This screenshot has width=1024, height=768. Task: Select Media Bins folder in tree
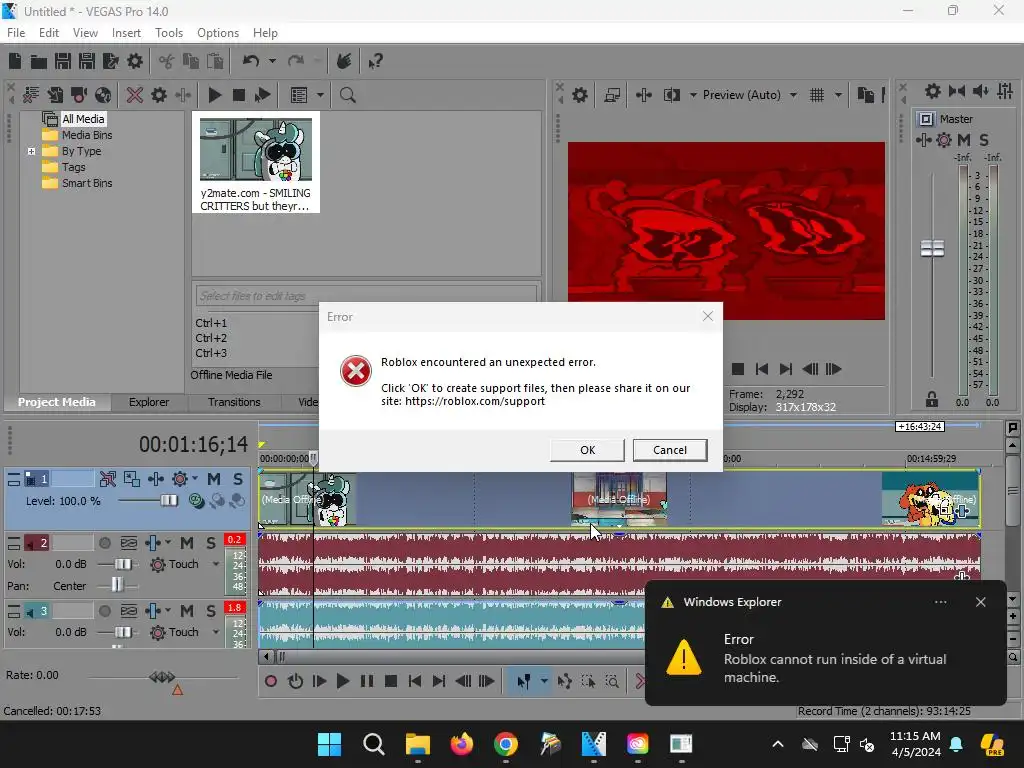point(87,135)
